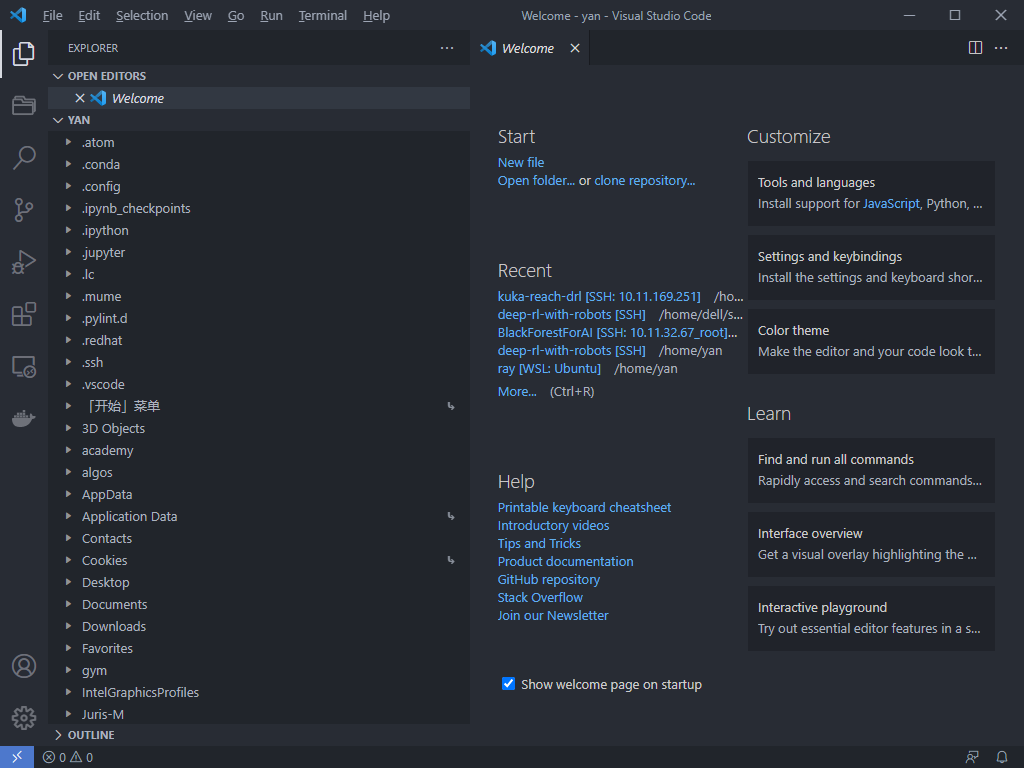Open Printable keyboard cheatsheet link
The width and height of the screenshot is (1024, 768).
pyautogui.click(x=584, y=507)
